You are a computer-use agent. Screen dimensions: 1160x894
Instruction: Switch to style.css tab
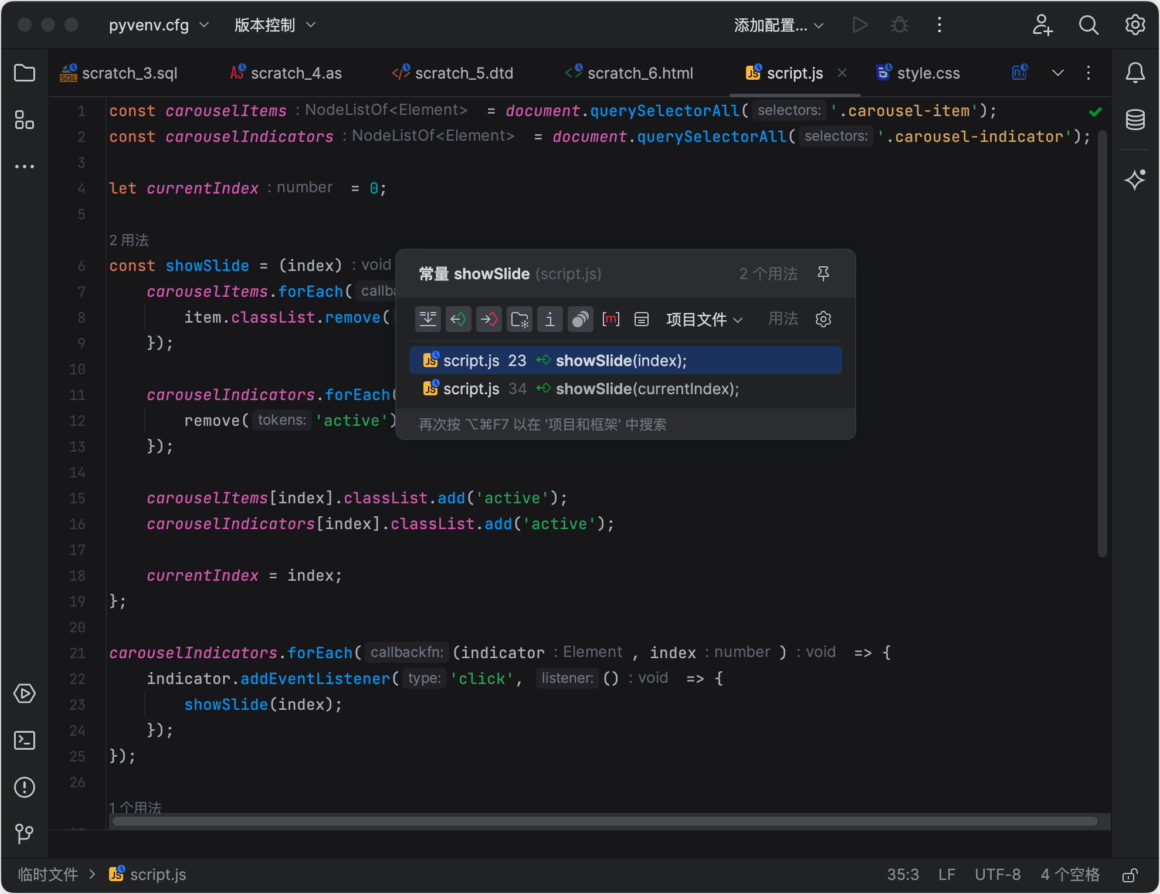coord(919,73)
